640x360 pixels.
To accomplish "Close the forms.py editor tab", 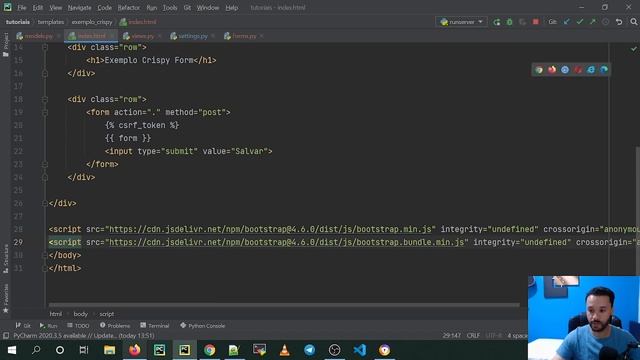I will [x=262, y=36].
